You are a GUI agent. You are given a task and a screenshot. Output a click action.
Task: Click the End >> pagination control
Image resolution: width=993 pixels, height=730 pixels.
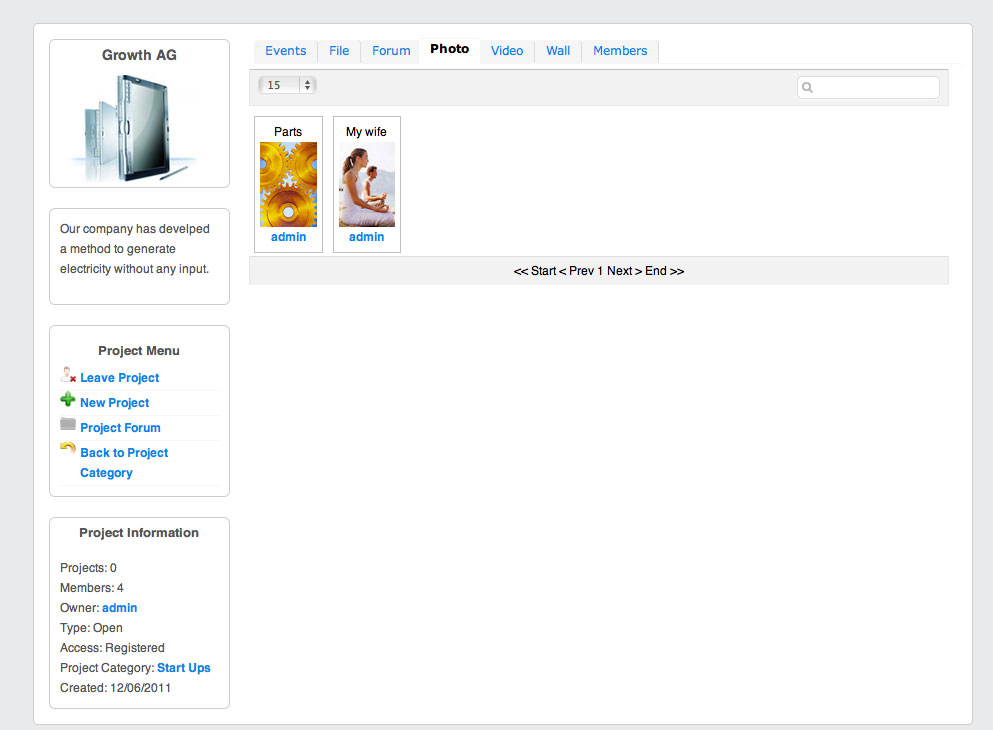click(x=664, y=271)
